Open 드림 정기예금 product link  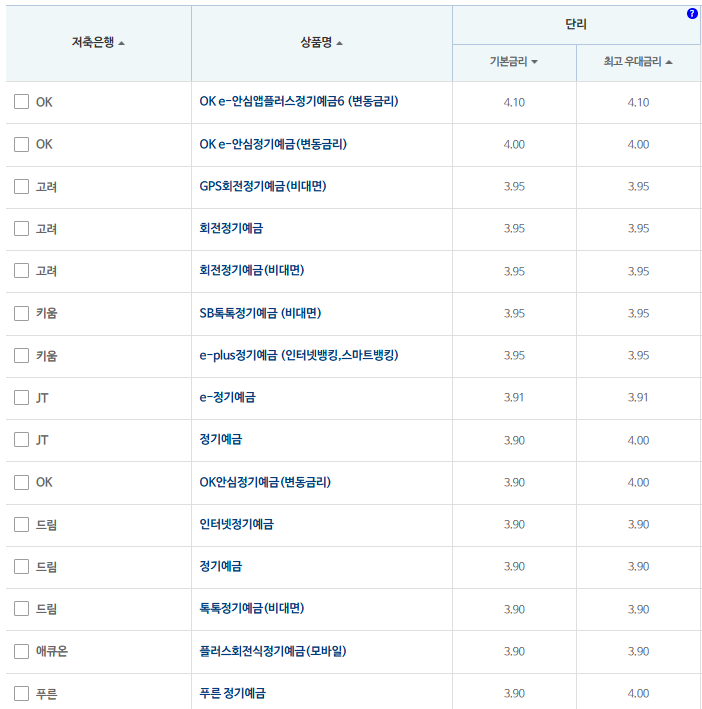pyautogui.click(x=221, y=566)
